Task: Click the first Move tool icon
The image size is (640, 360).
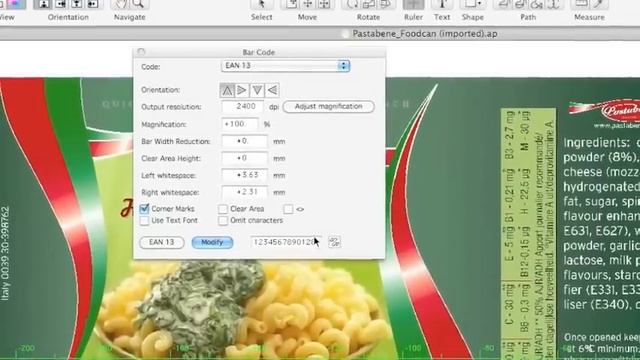Action: [291, 4]
